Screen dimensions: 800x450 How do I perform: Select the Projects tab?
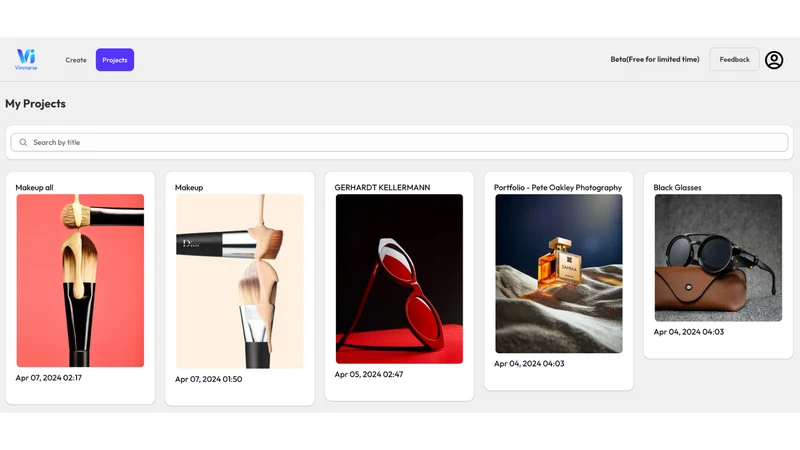tap(115, 60)
